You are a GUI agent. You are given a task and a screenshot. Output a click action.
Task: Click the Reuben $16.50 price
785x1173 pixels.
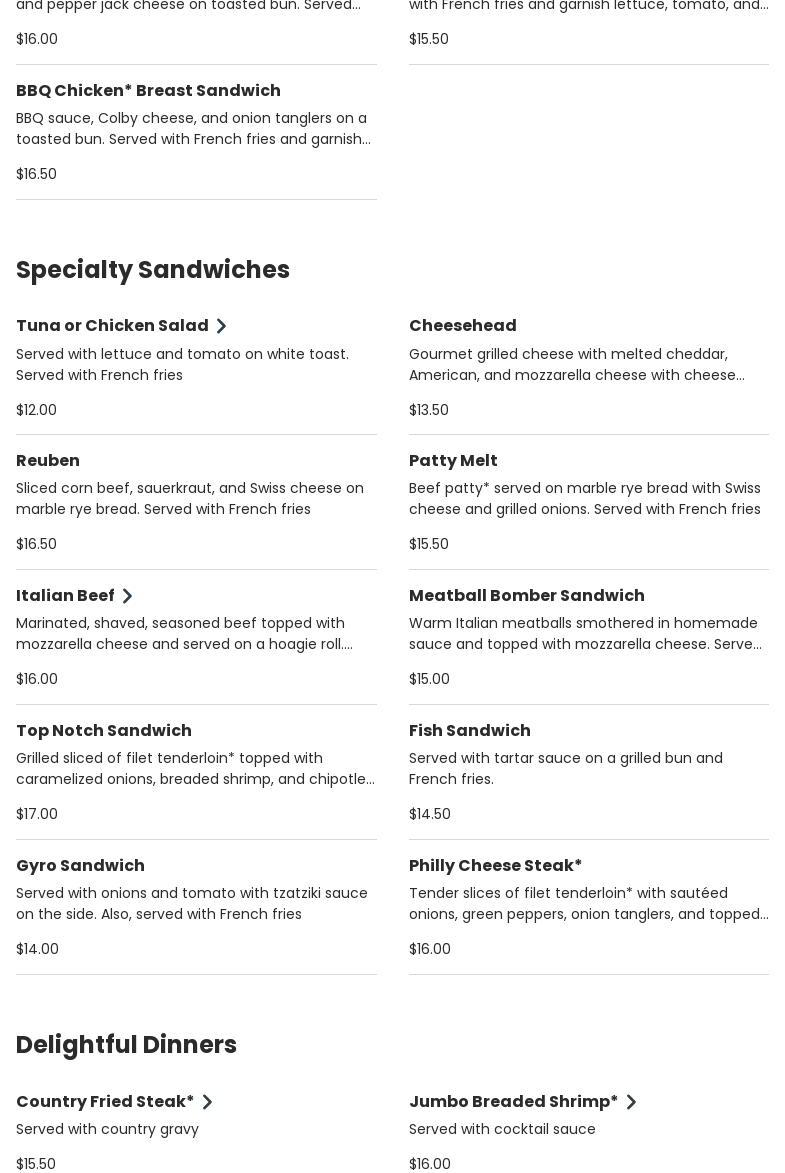tap(37, 544)
